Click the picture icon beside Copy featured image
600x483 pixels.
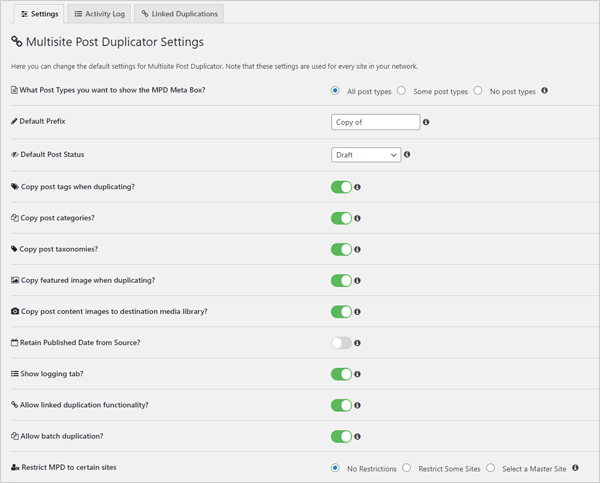point(15,280)
